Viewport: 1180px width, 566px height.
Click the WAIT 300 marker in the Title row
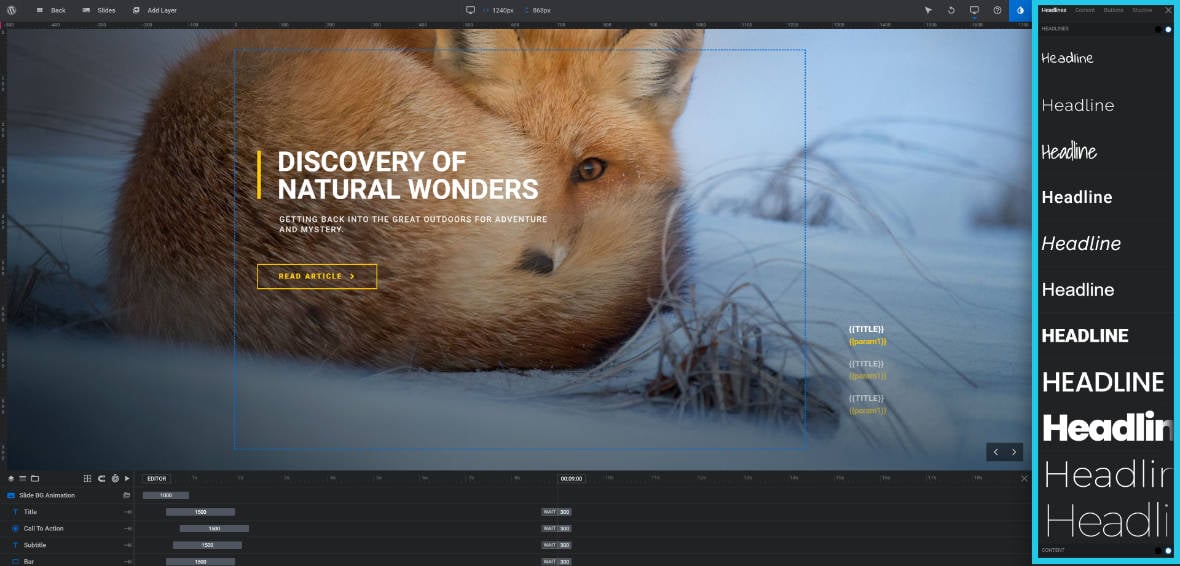[x=556, y=512]
